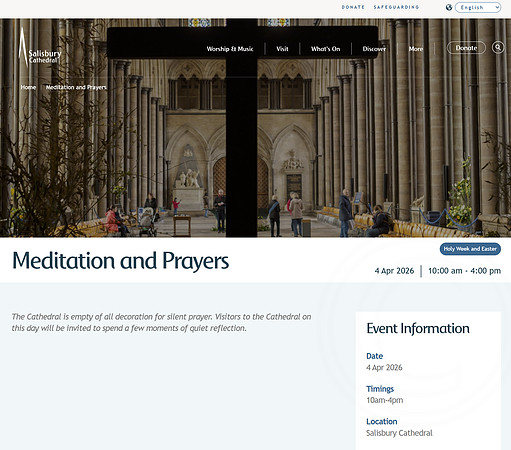Click the rounded Donate button
This screenshot has height=450, width=511.
(466, 48)
